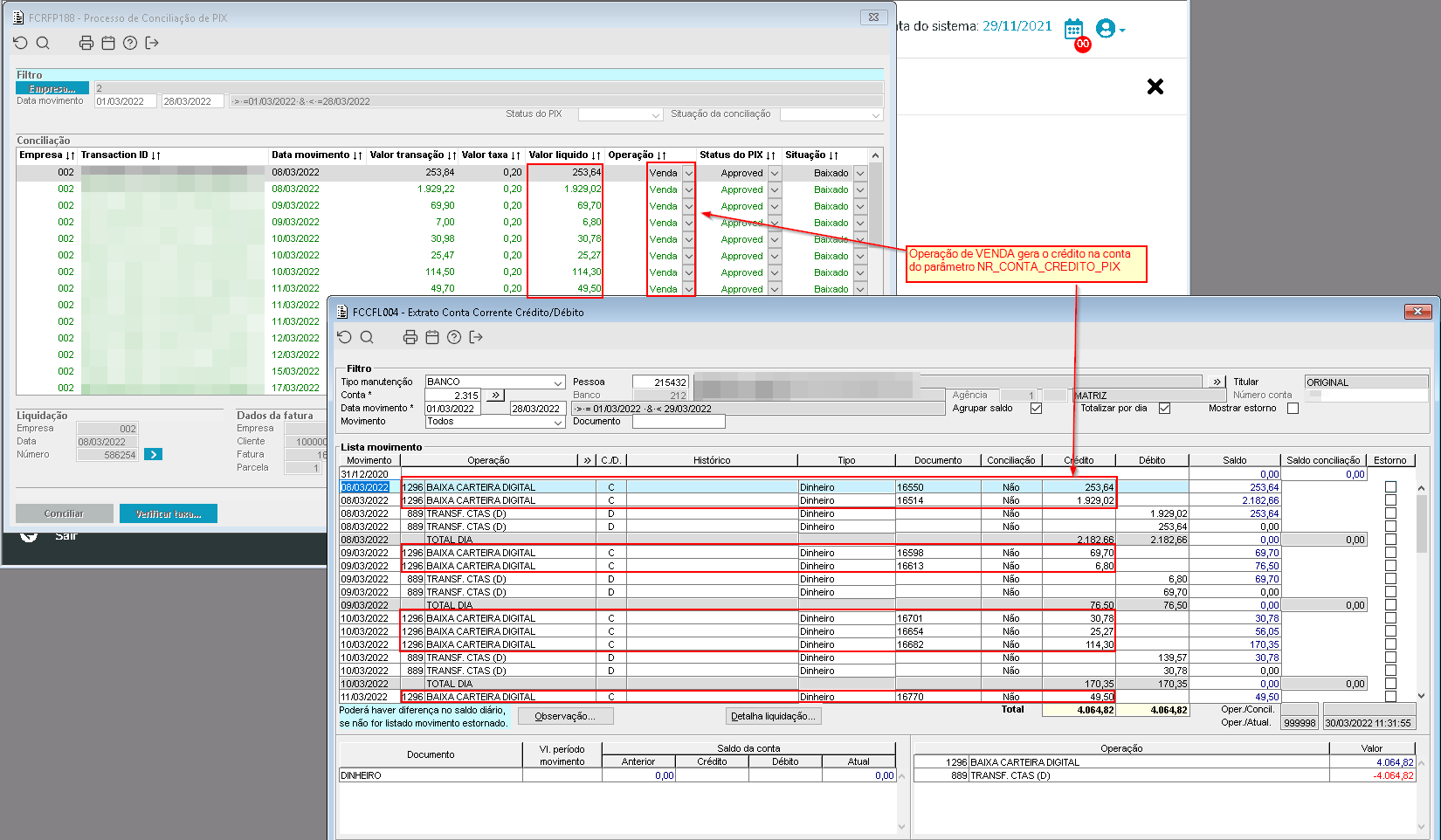
Task: Toggle Totalizar por dia checkbox
Action: pyautogui.click(x=1164, y=408)
